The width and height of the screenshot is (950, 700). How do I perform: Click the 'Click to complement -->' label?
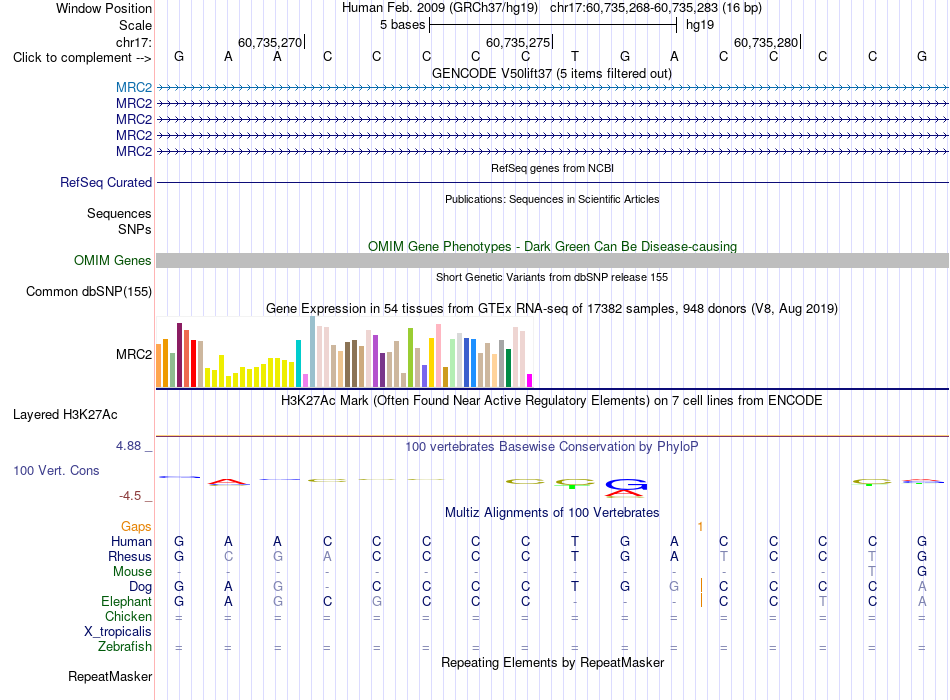pyautogui.click(x=82, y=58)
